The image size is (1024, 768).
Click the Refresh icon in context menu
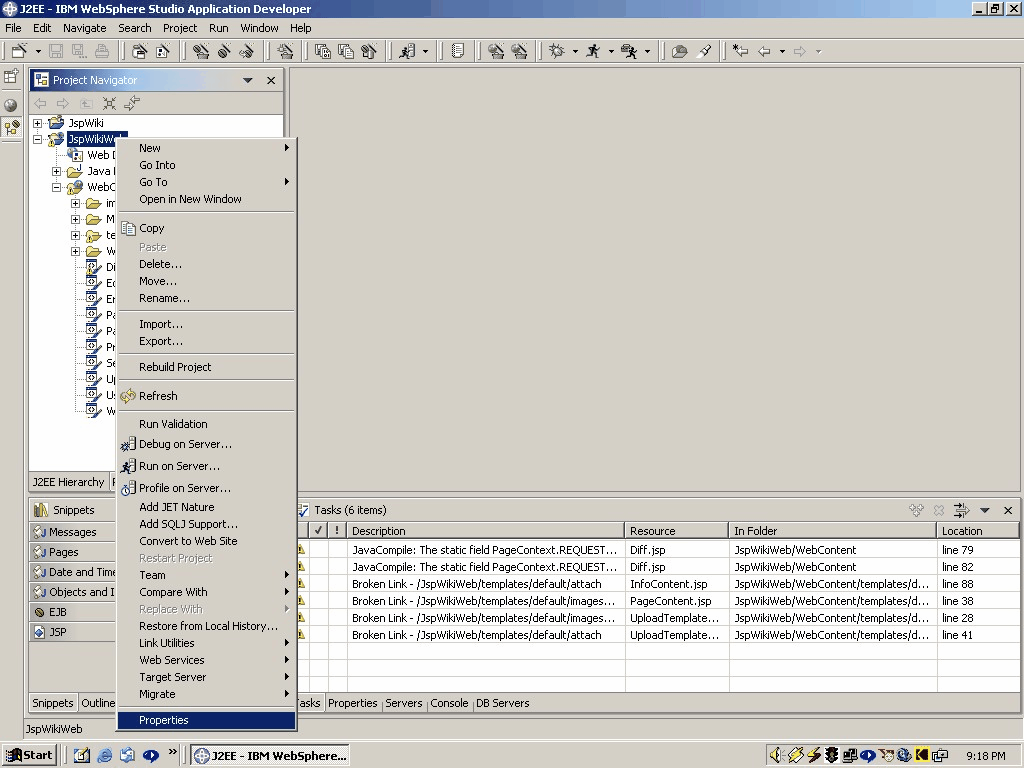128,396
